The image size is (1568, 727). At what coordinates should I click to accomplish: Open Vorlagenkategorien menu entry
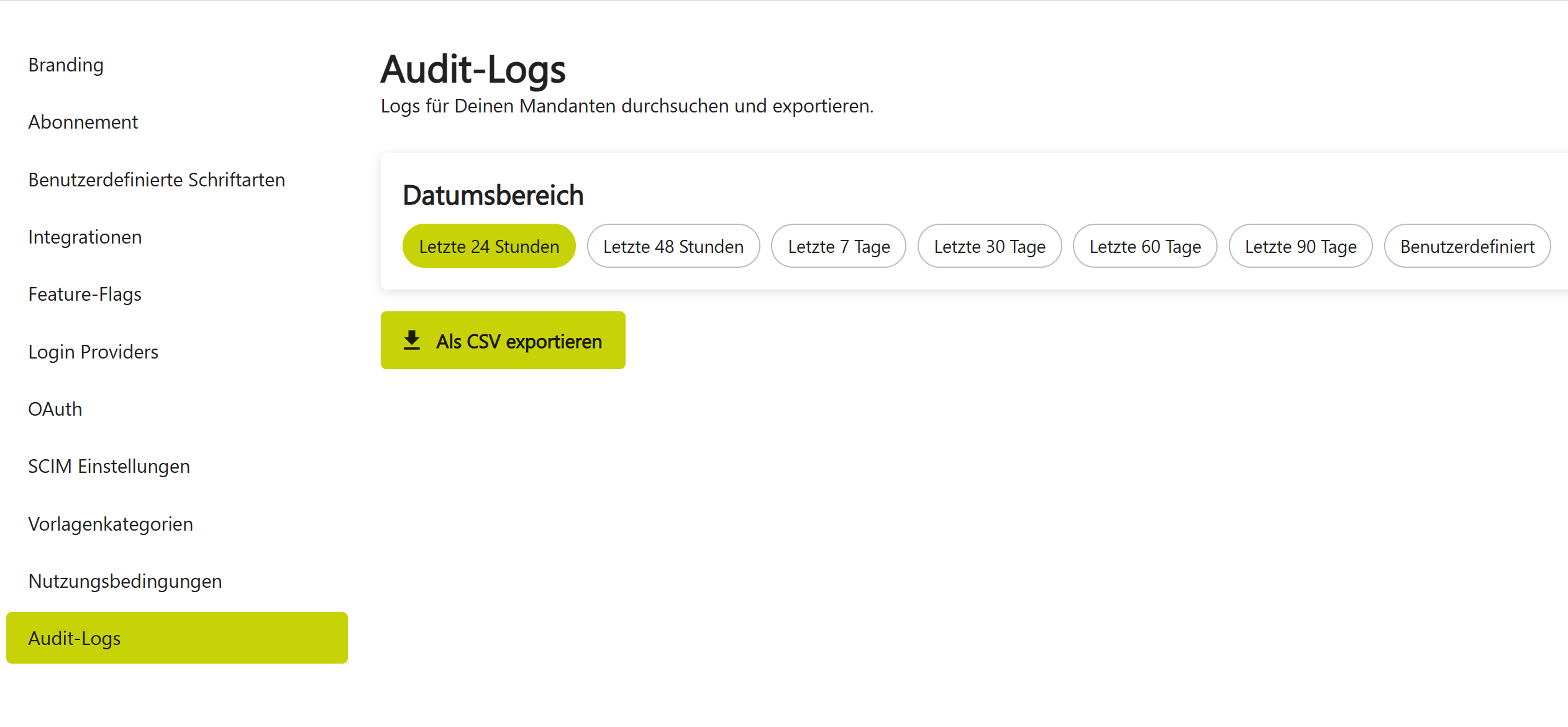click(111, 524)
